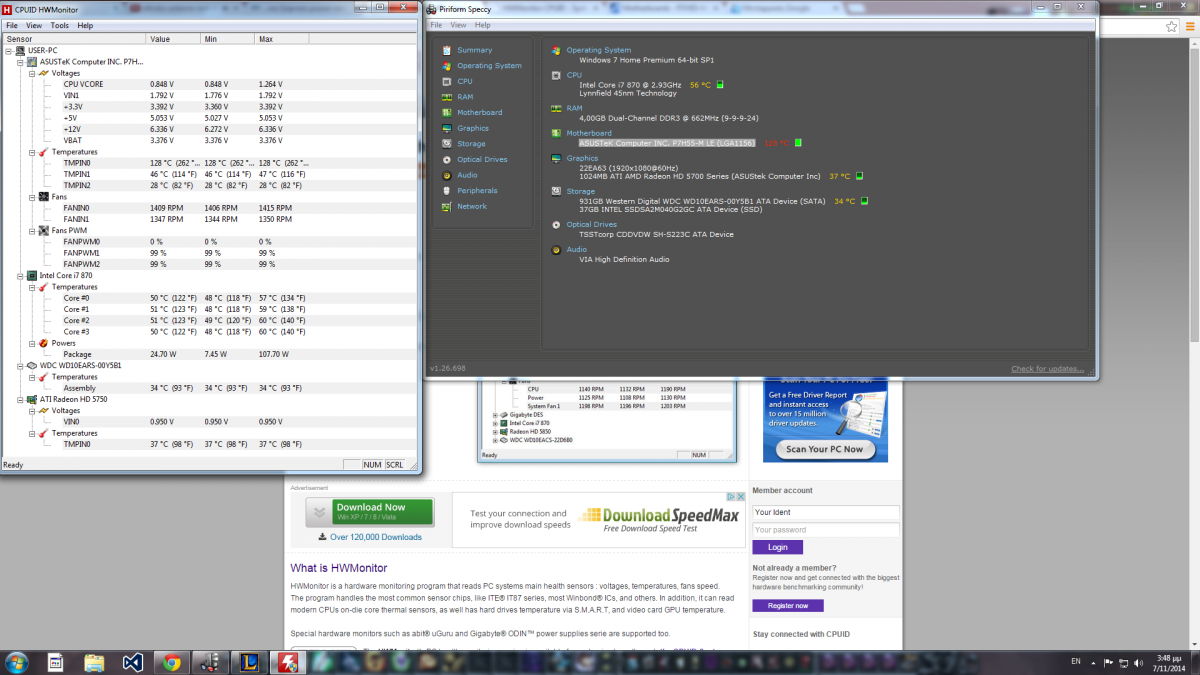Select Graphics monitor icon in Speccy sidebar
The width and height of the screenshot is (1200, 675).
pos(447,128)
